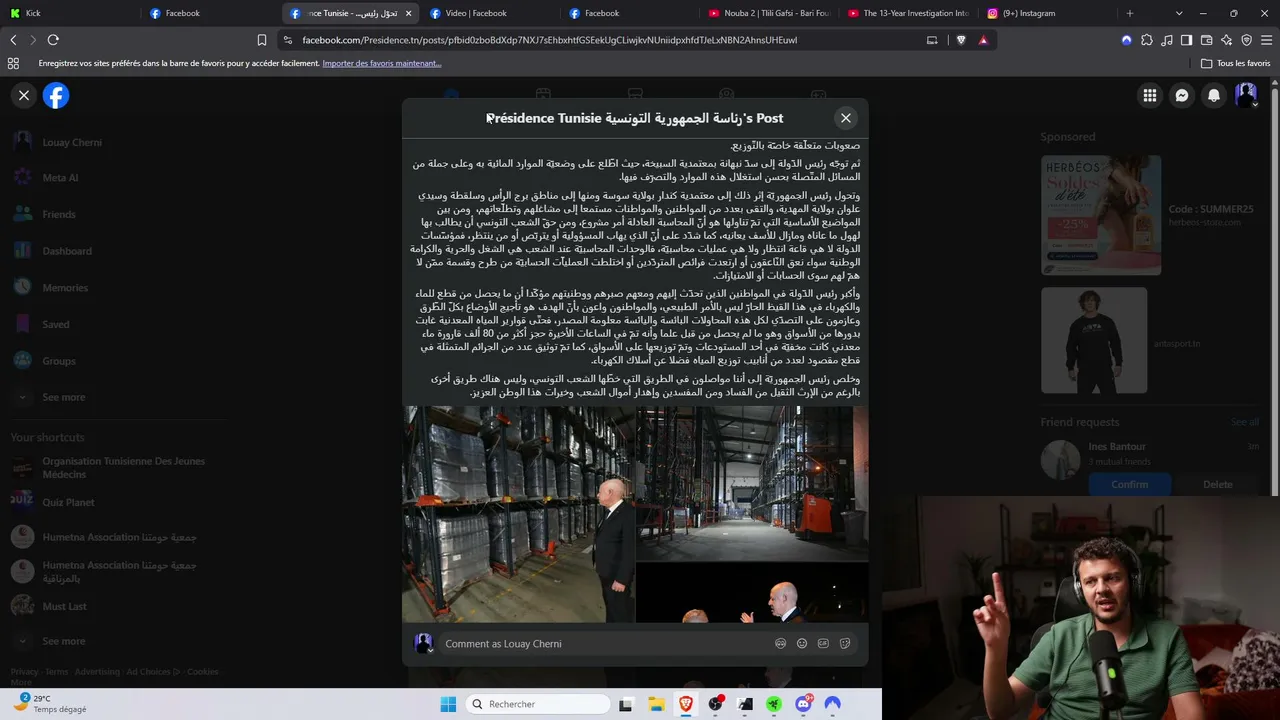Image resolution: width=1280 pixels, height=720 pixels.
Task: Click the Herbéos soldes sponsored ad image
Action: (1101, 215)
